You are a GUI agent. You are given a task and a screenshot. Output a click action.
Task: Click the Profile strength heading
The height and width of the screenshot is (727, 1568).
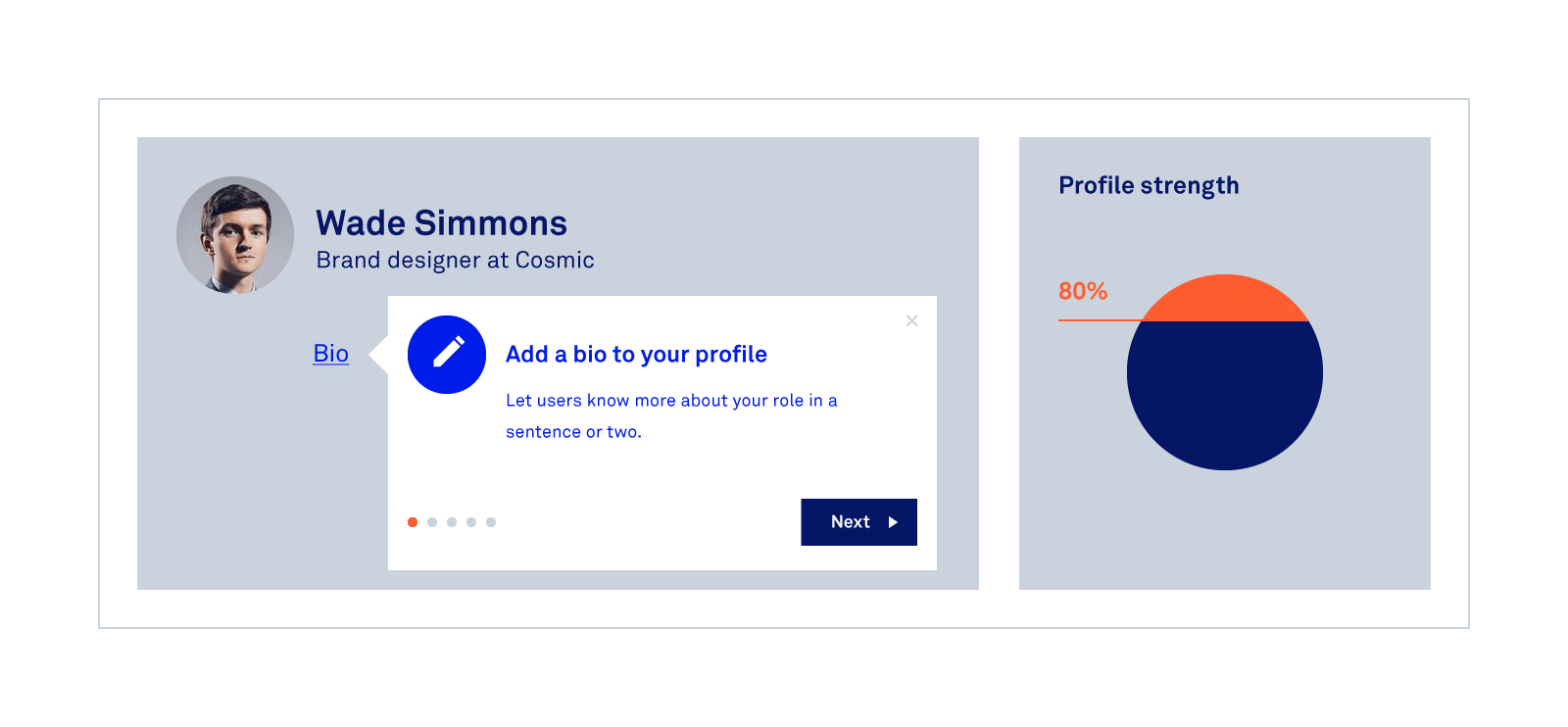coord(1149,185)
